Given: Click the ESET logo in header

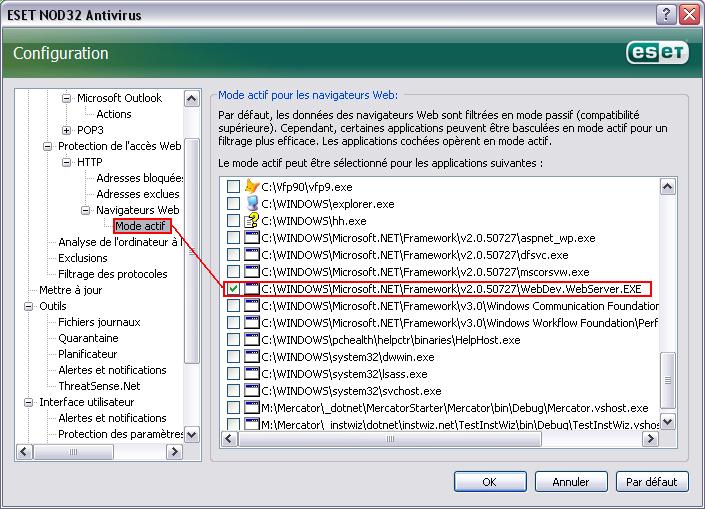Looking at the screenshot, I should tap(657, 53).
